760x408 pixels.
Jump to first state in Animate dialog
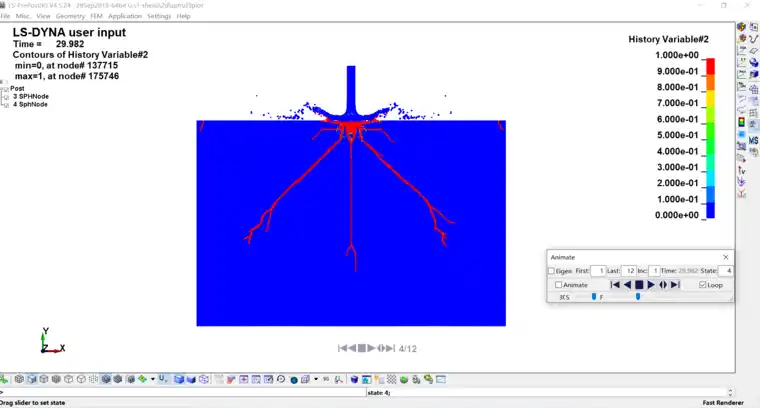615,285
